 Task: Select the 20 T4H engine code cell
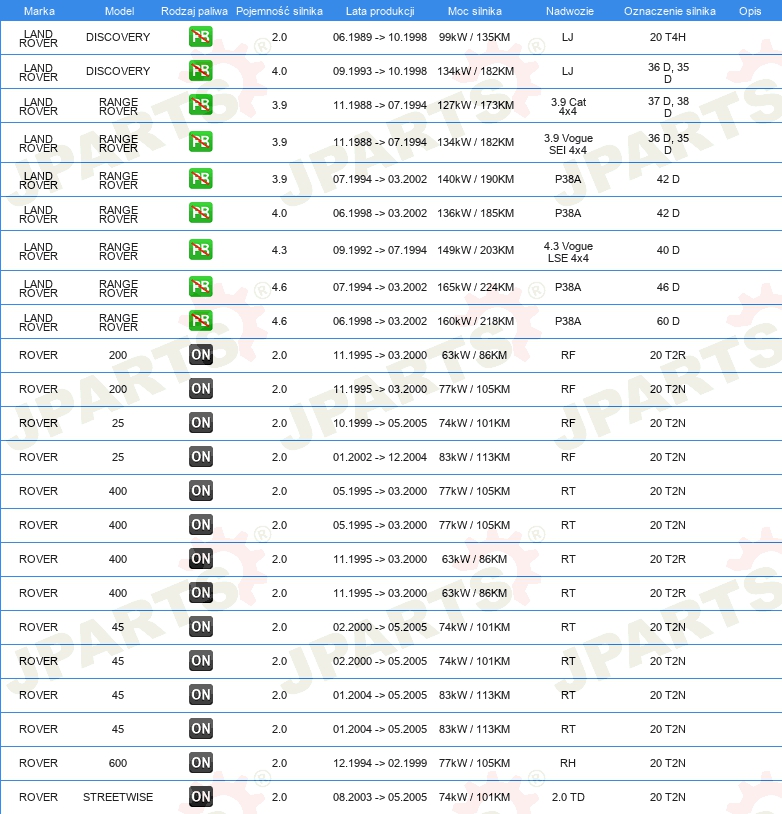[x=668, y=38]
